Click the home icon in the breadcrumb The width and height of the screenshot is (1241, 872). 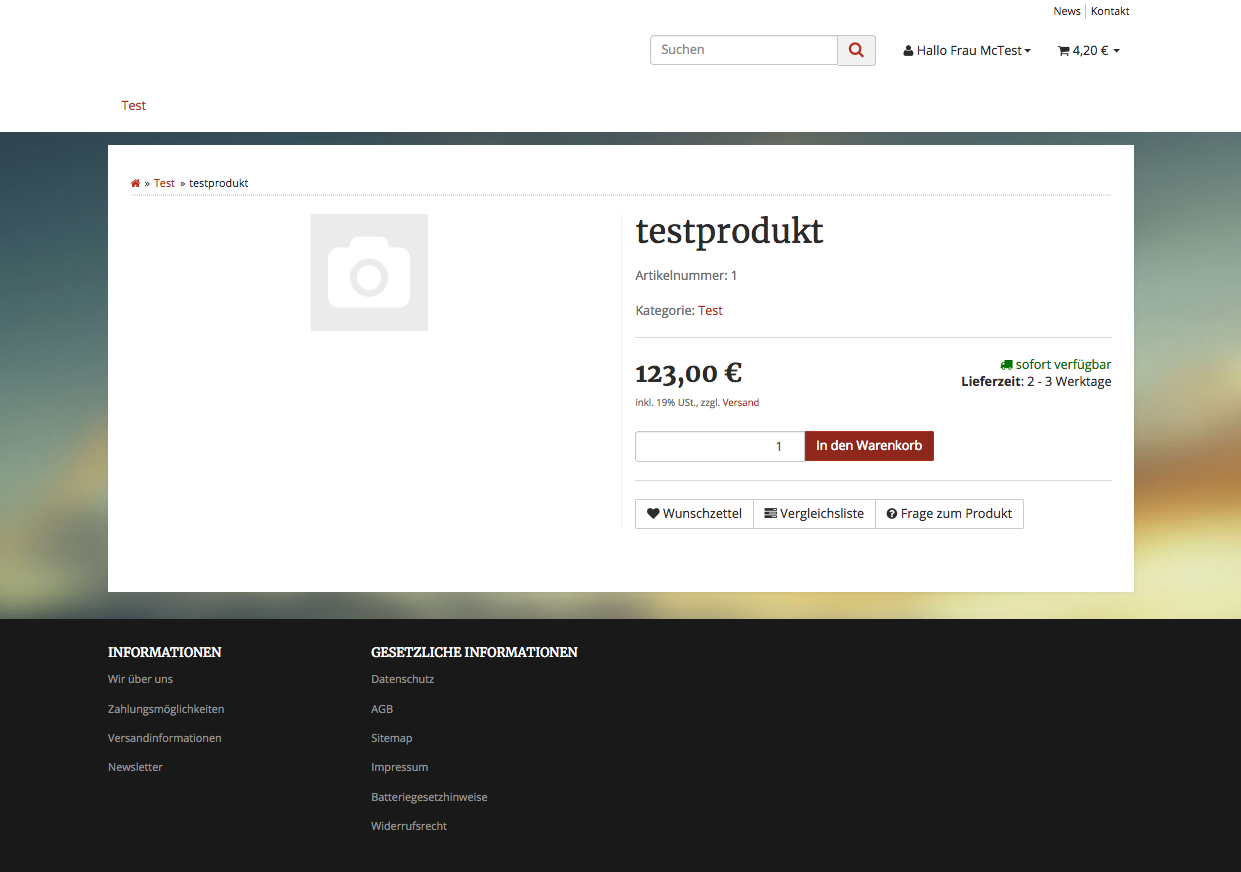[135, 182]
